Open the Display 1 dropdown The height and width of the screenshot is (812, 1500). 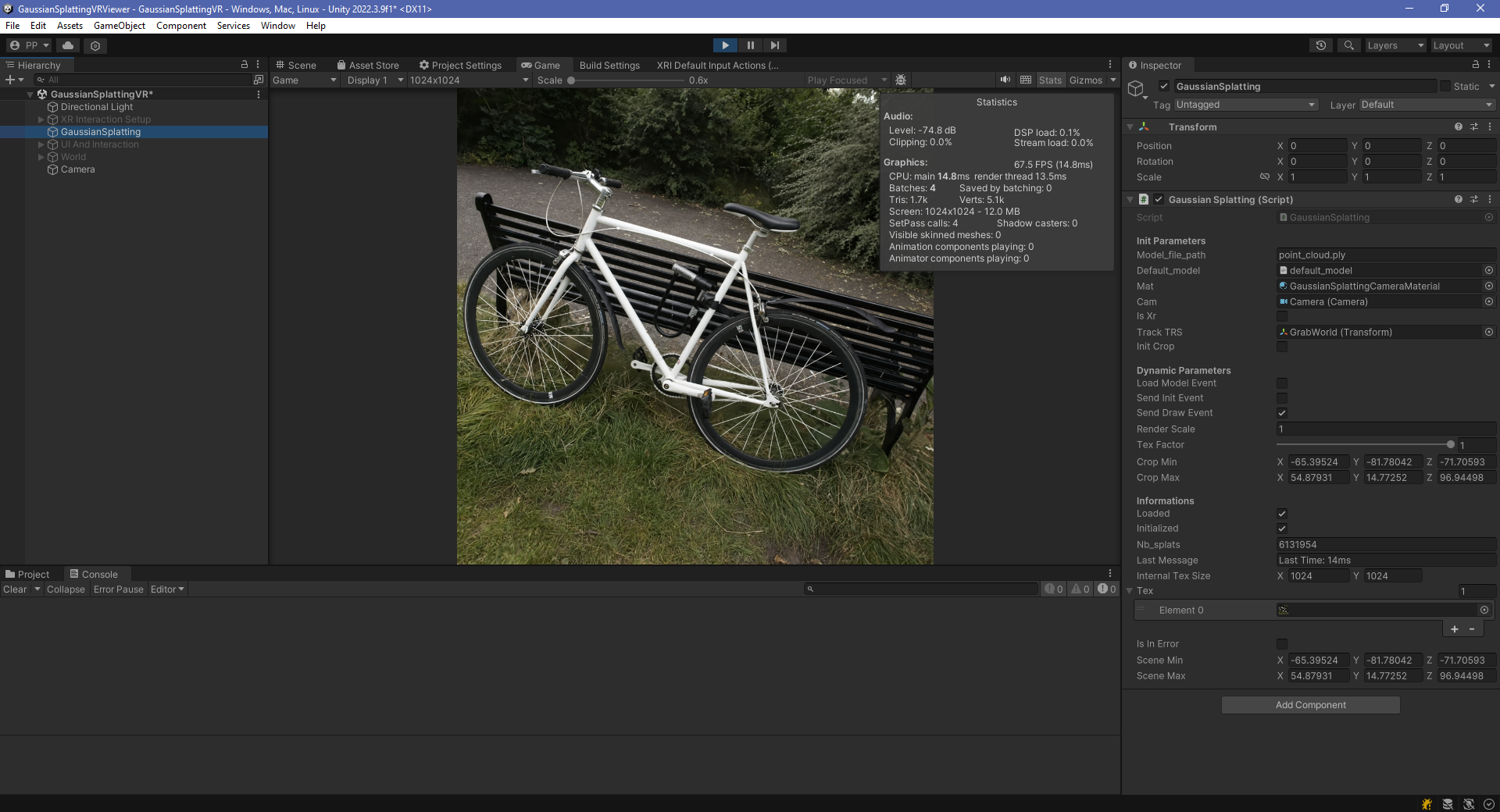[x=374, y=80]
